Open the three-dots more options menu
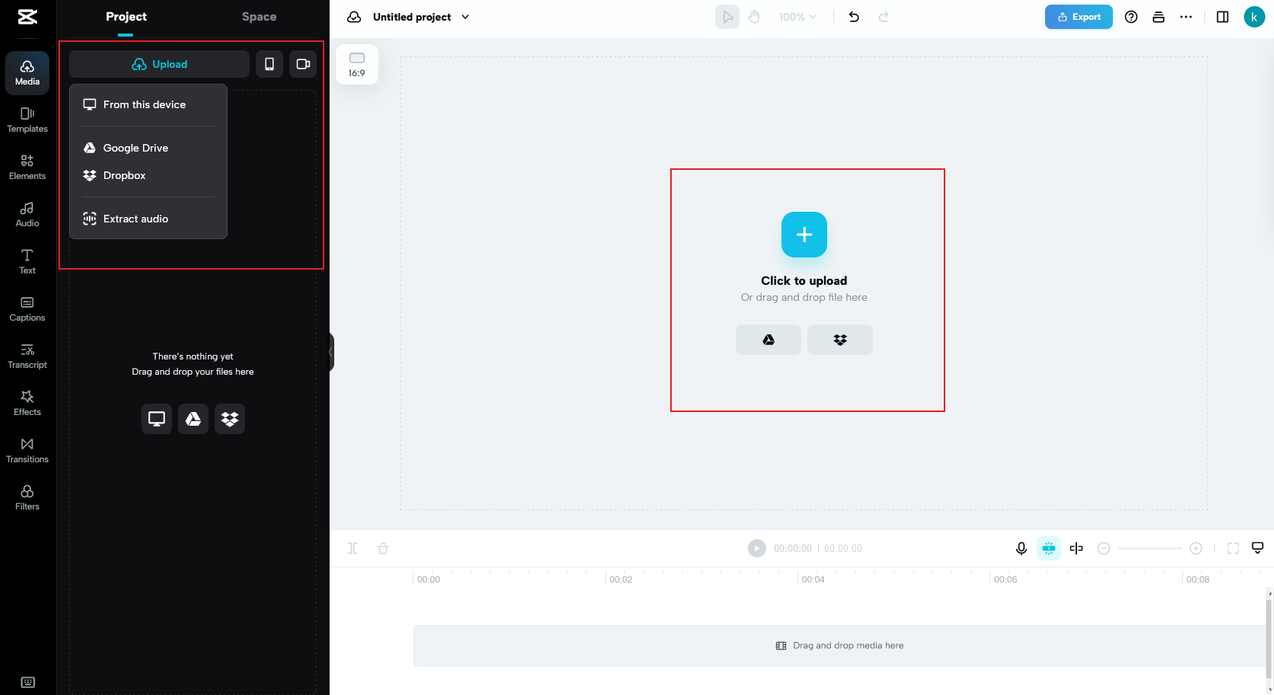1274x695 pixels. 1186,17
